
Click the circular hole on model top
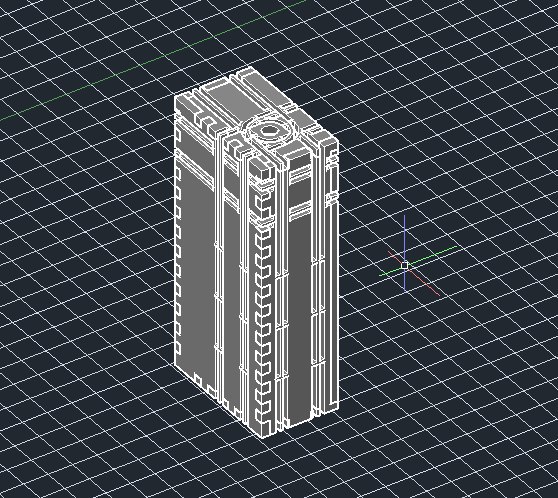tap(268, 130)
